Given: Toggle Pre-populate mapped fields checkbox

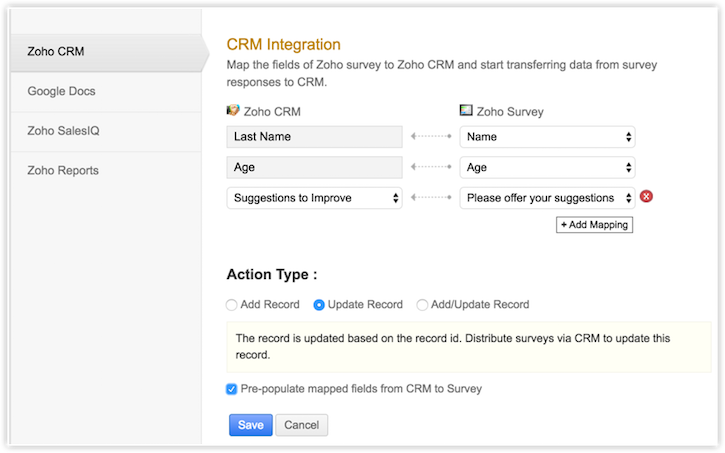Looking at the screenshot, I should tap(232, 388).
